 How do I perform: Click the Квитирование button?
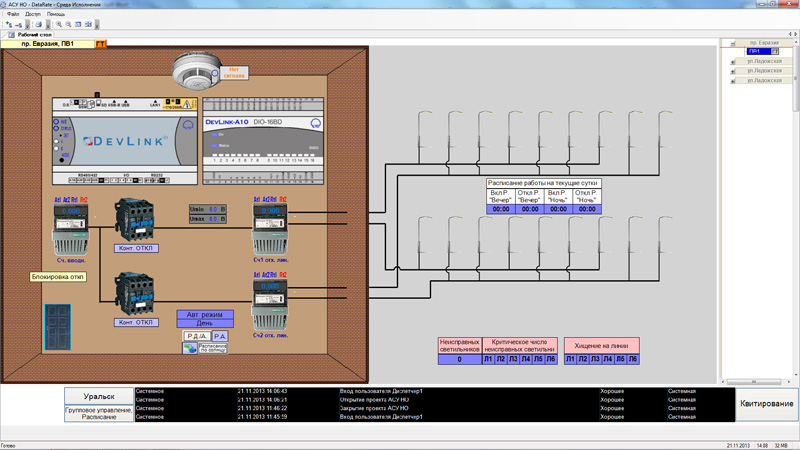(x=767, y=404)
